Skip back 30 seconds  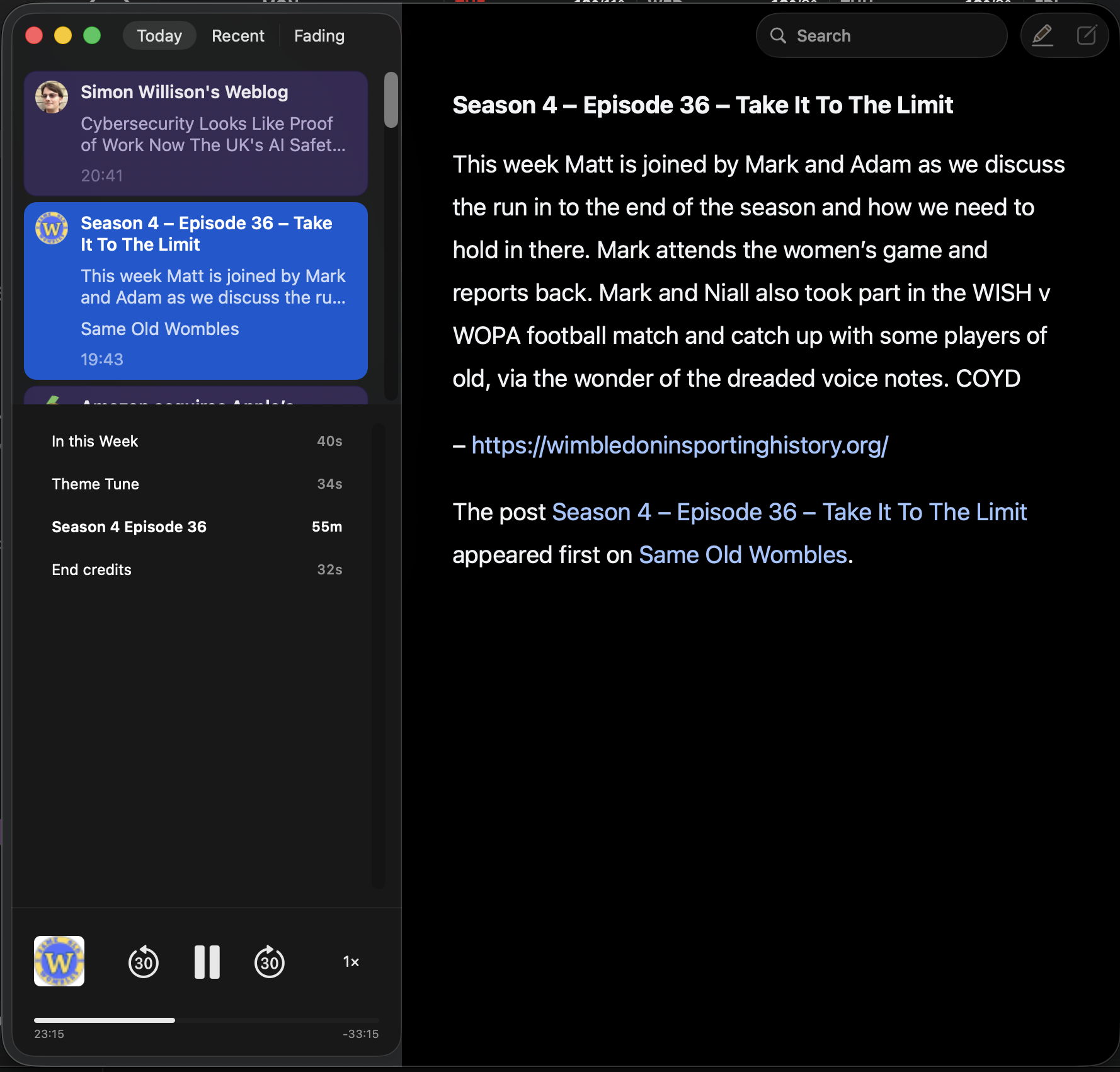click(x=144, y=962)
